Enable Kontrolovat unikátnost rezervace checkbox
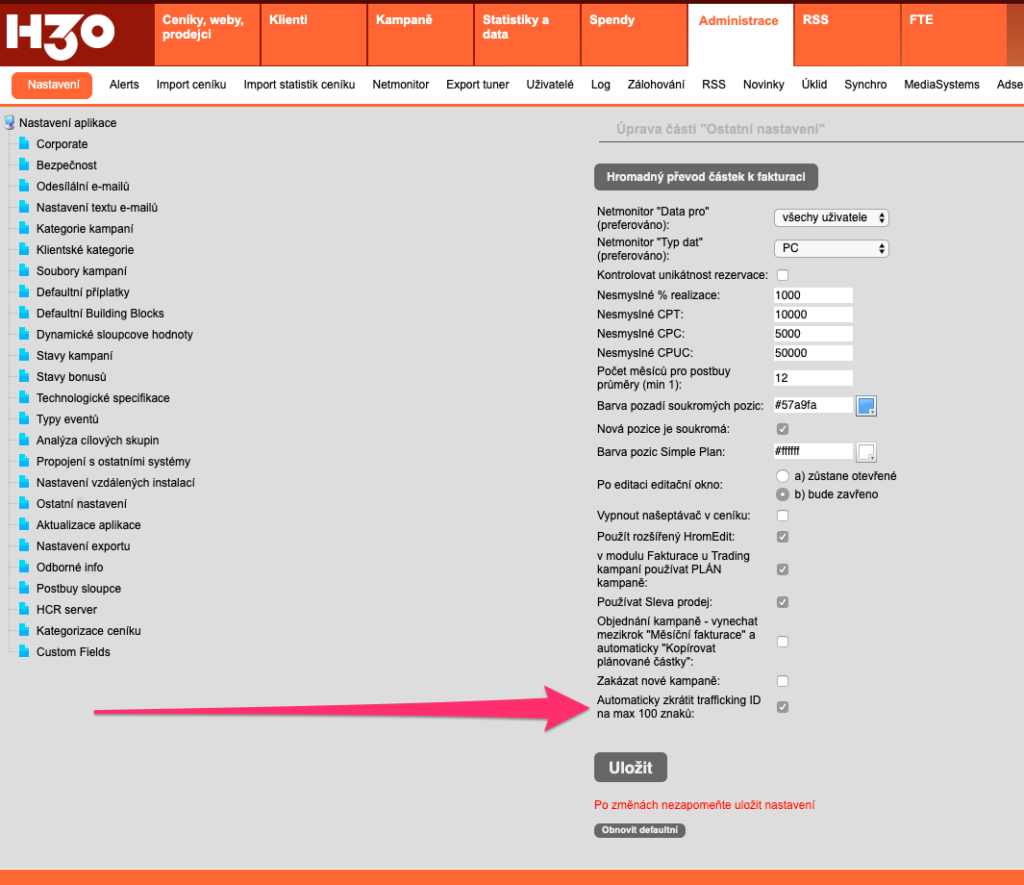Viewport: 1024px width, 885px height. tap(783, 275)
